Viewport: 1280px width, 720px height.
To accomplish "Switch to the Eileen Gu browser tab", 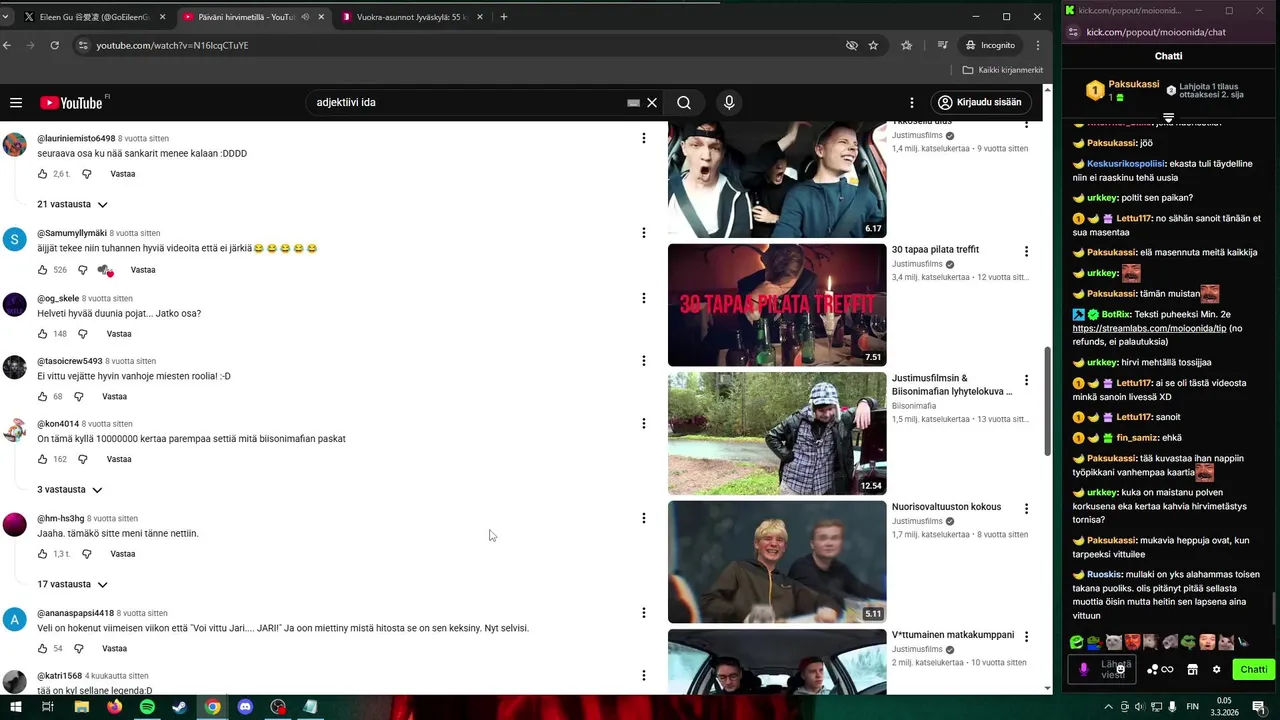I will [x=95, y=17].
